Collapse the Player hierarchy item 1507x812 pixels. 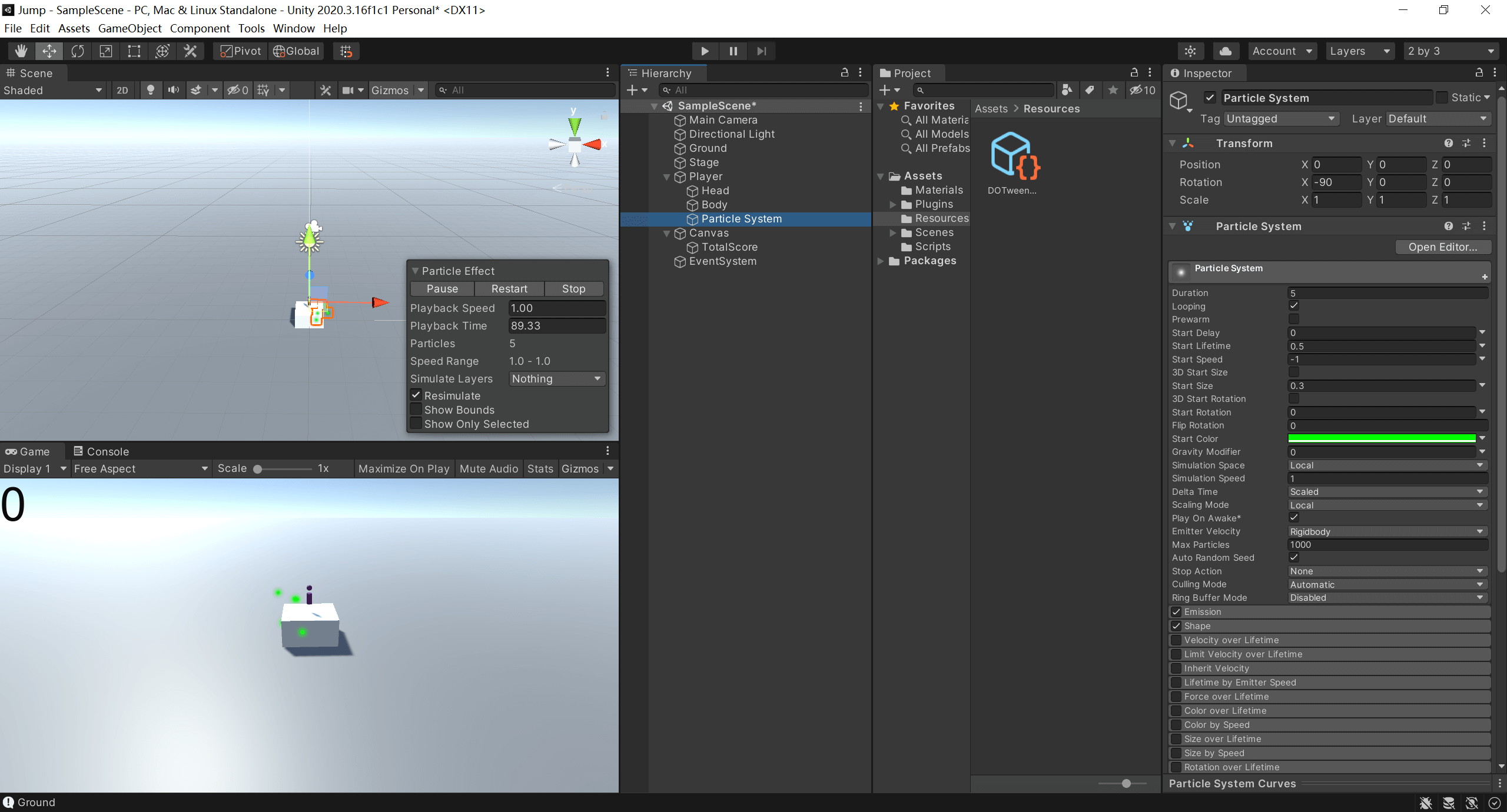point(667,177)
